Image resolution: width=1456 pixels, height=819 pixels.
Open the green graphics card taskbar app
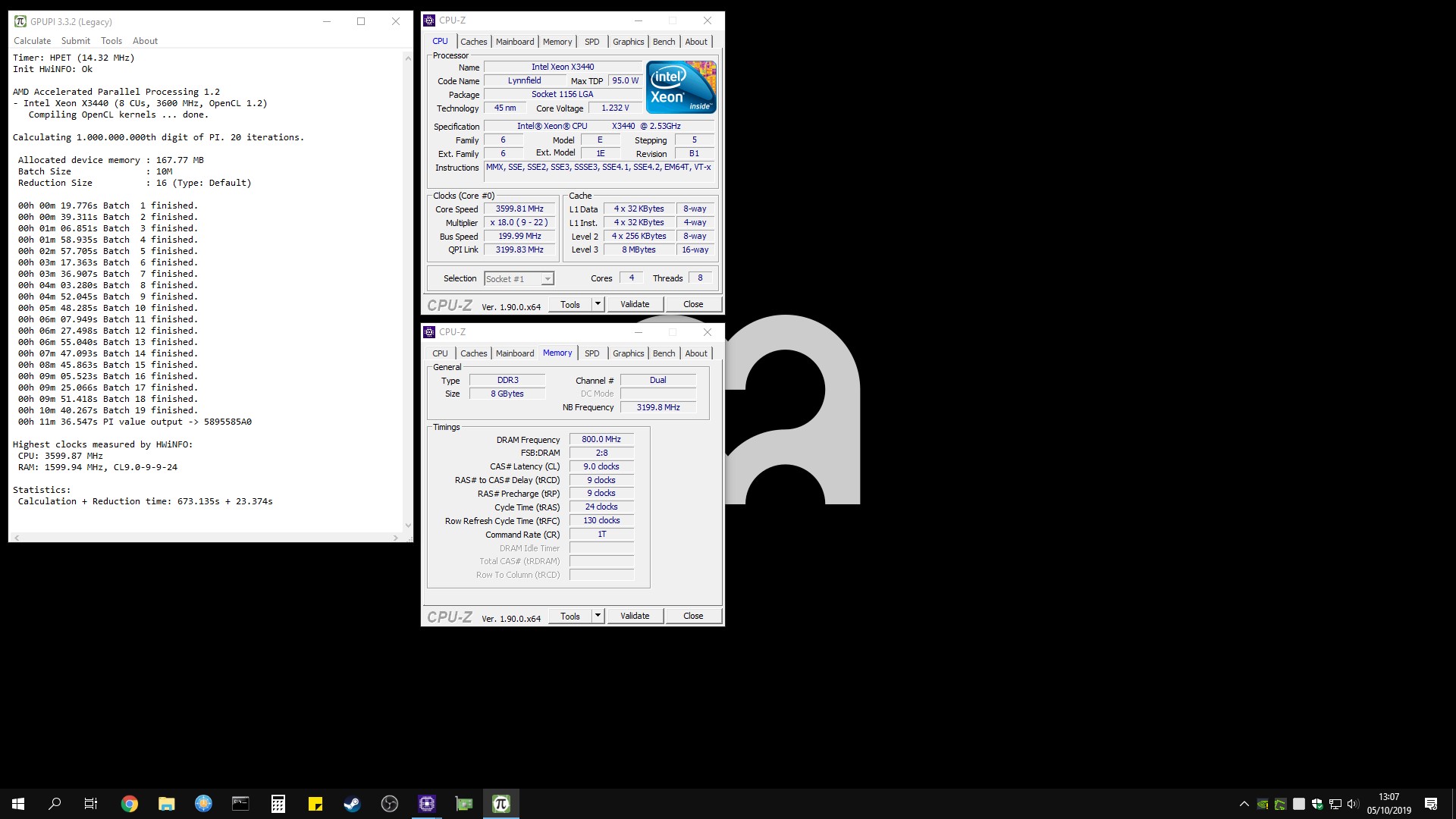tap(463, 804)
